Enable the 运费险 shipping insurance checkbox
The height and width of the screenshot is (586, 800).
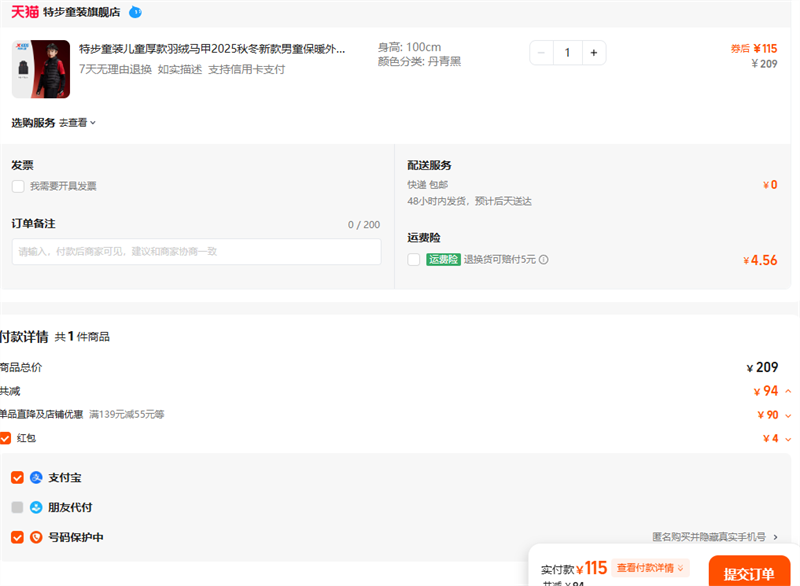tap(414, 260)
